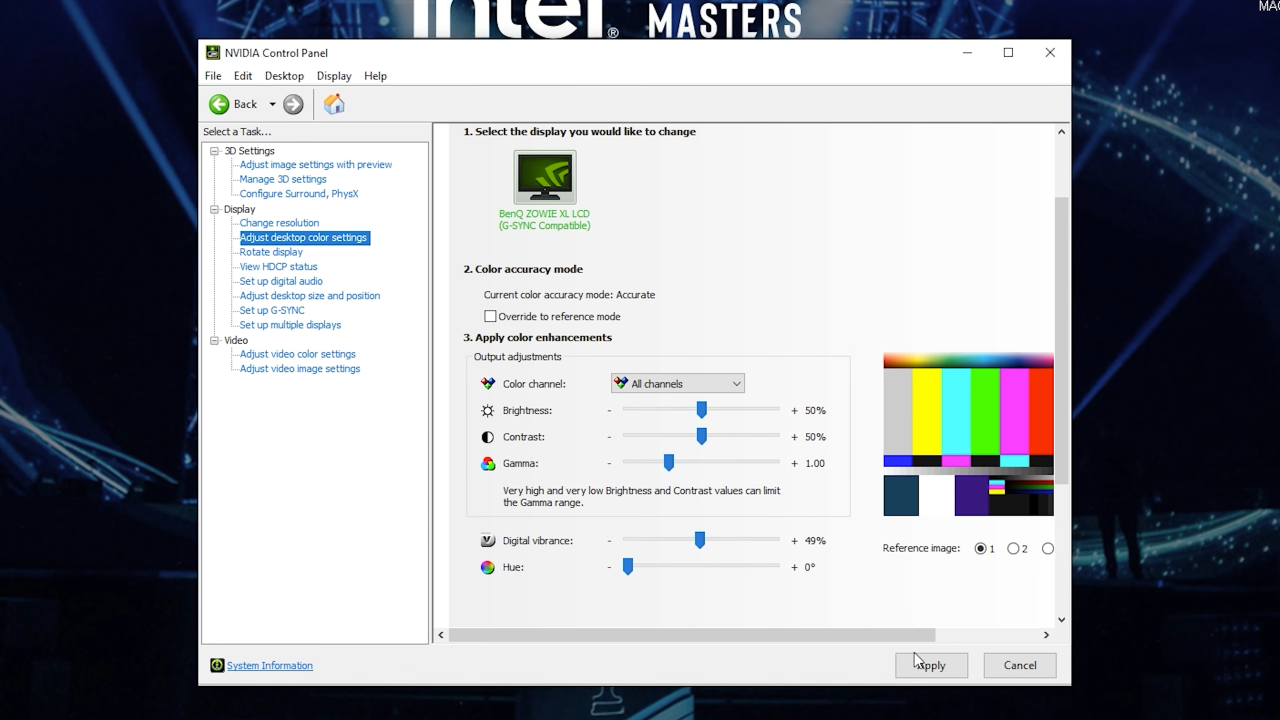Open the Back button history dropdown arrow
Screen dimensions: 1280x720
coord(272,104)
